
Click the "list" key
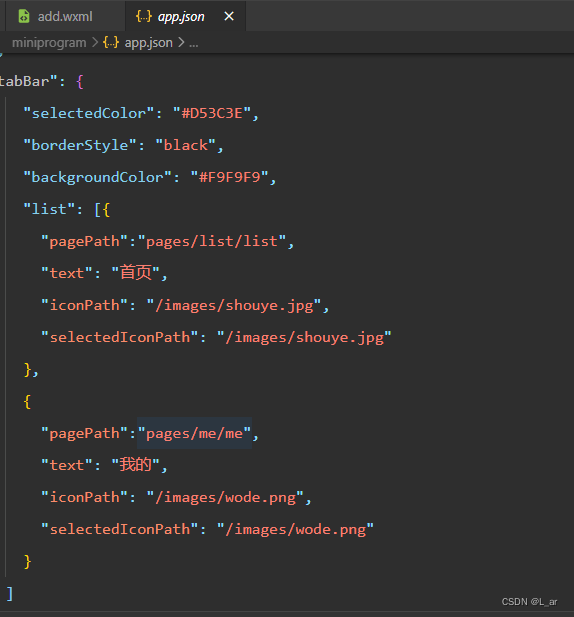click(49, 209)
